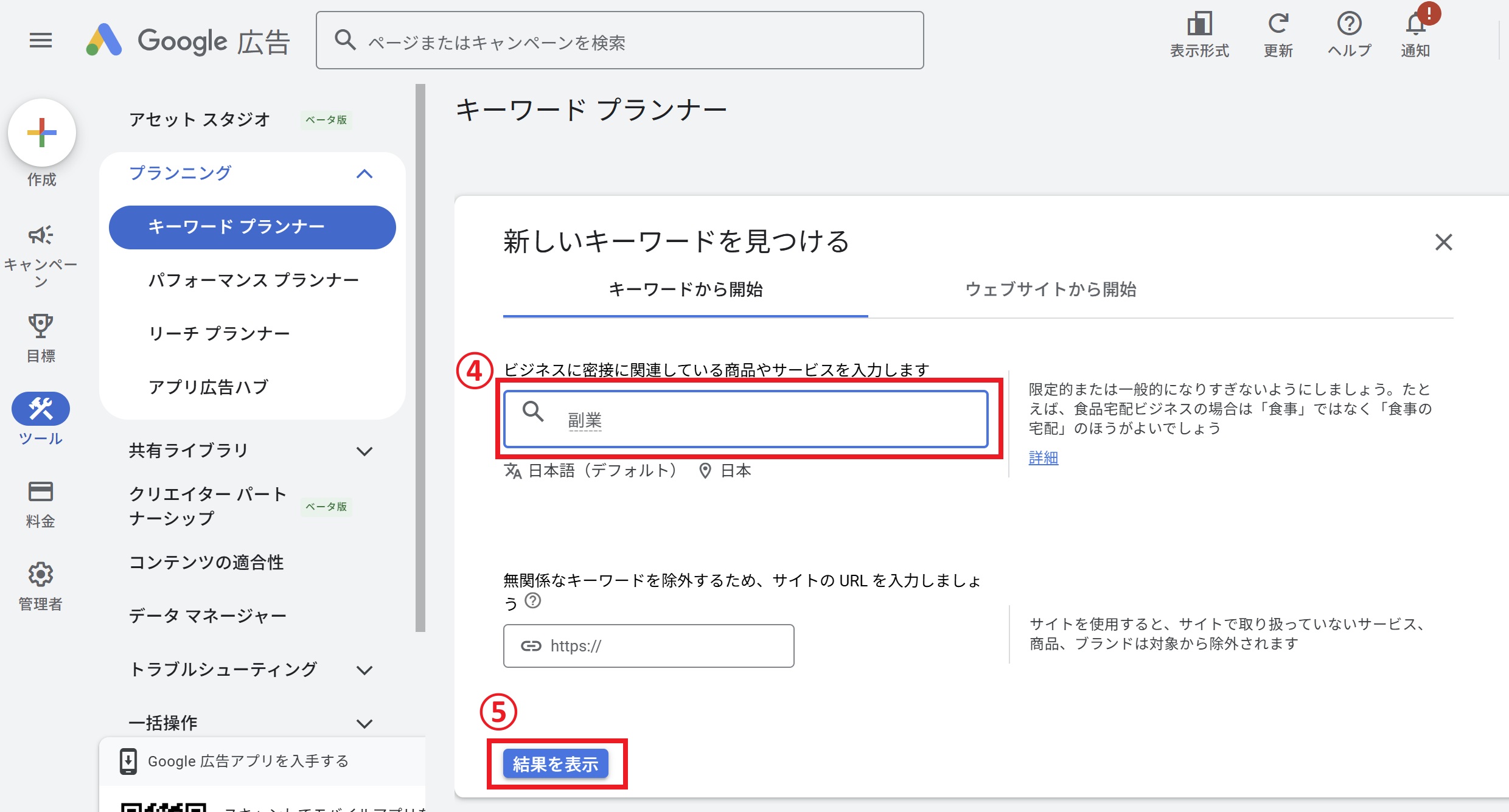Click the https:// site URL field
This screenshot has width=1509, height=812.
pyautogui.click(x=649, y=646)
